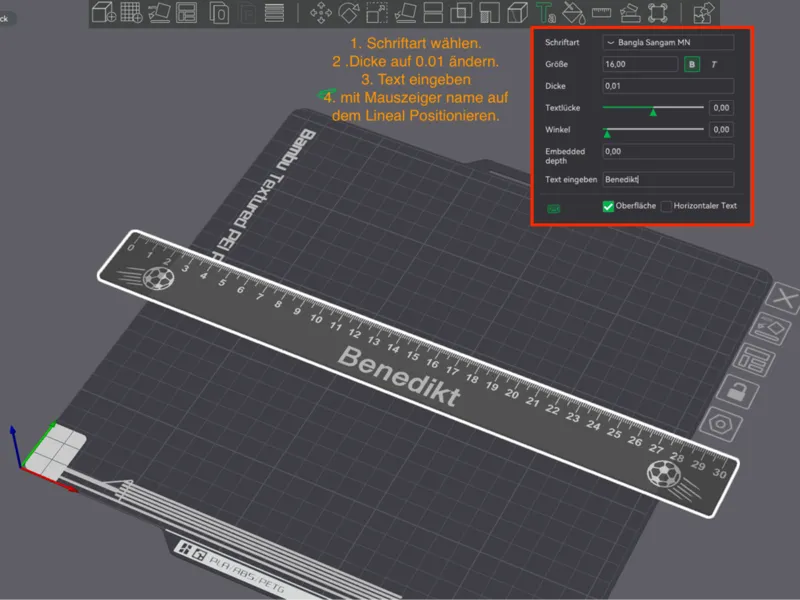
Task: Click the toolbar icon right of Measure
Action: [630, 13]
